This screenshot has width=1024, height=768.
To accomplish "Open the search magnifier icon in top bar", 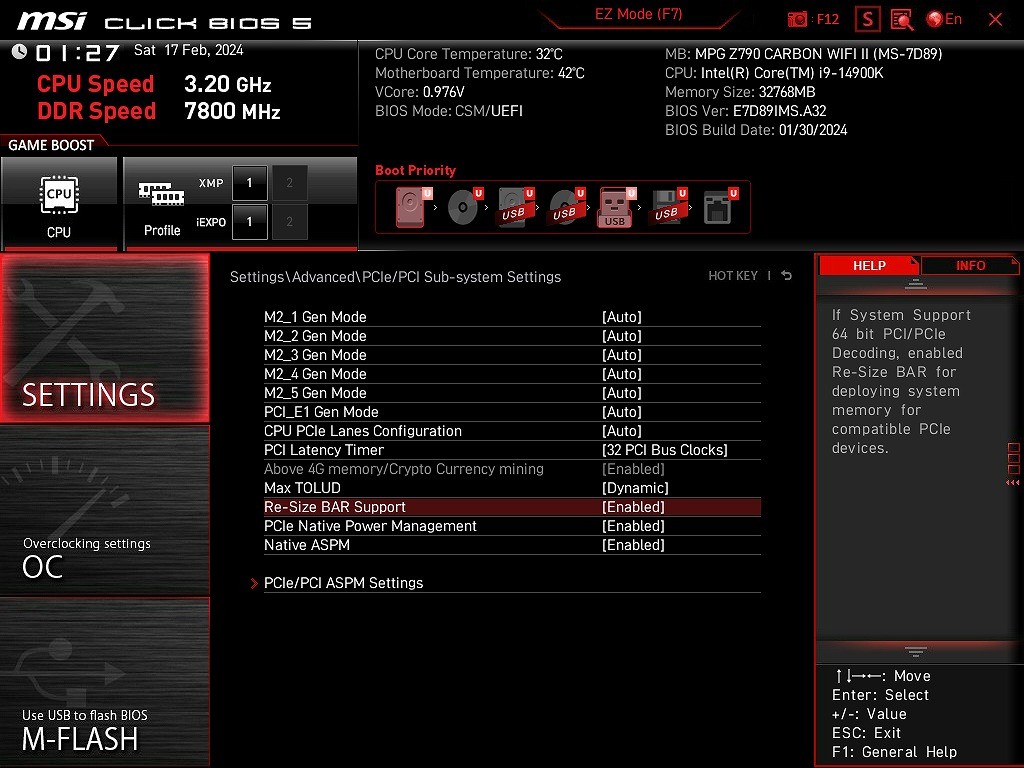I will (x=902, y=19).
